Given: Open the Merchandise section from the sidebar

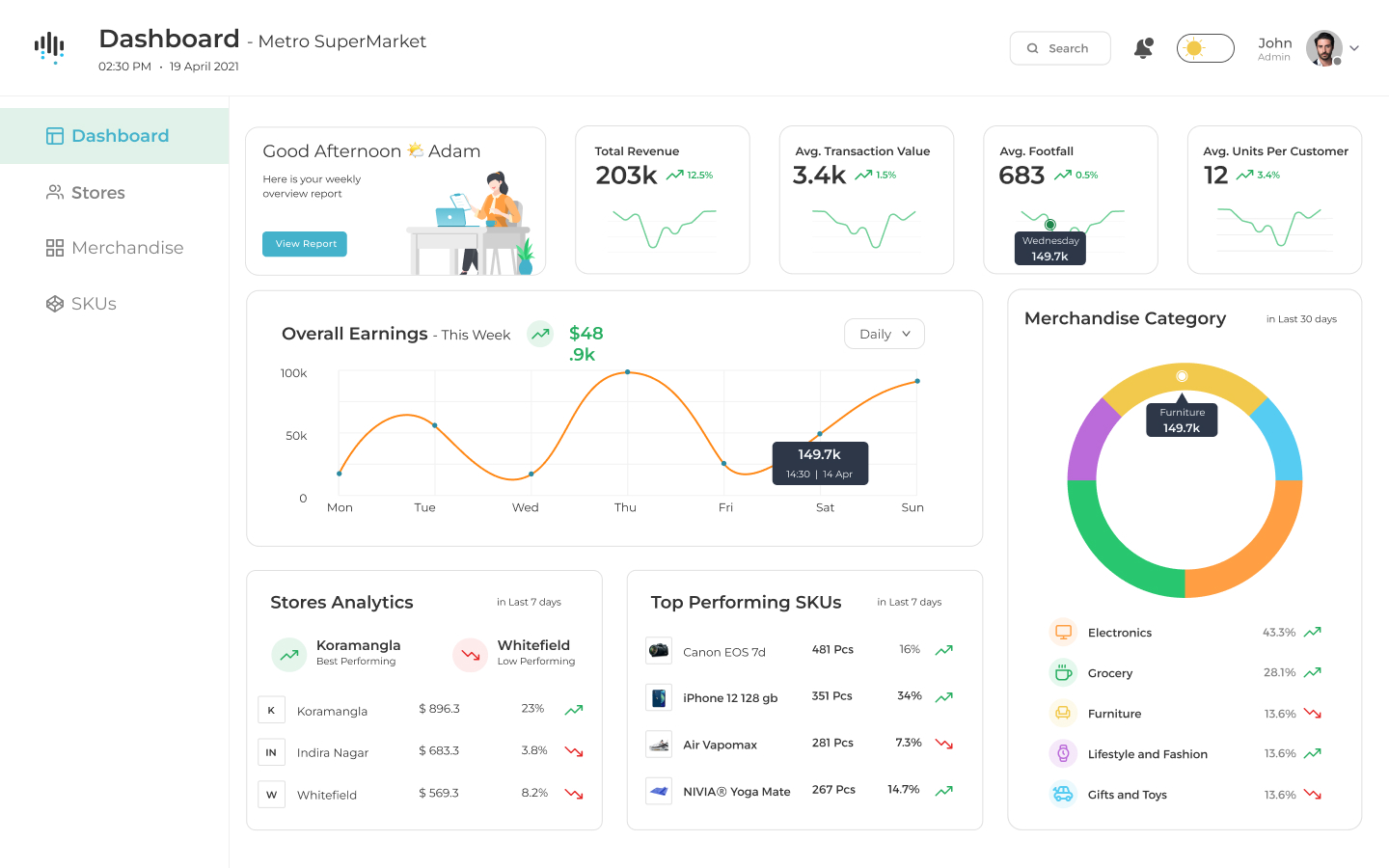Looking at the screenshot, I should tap(55, 248).
